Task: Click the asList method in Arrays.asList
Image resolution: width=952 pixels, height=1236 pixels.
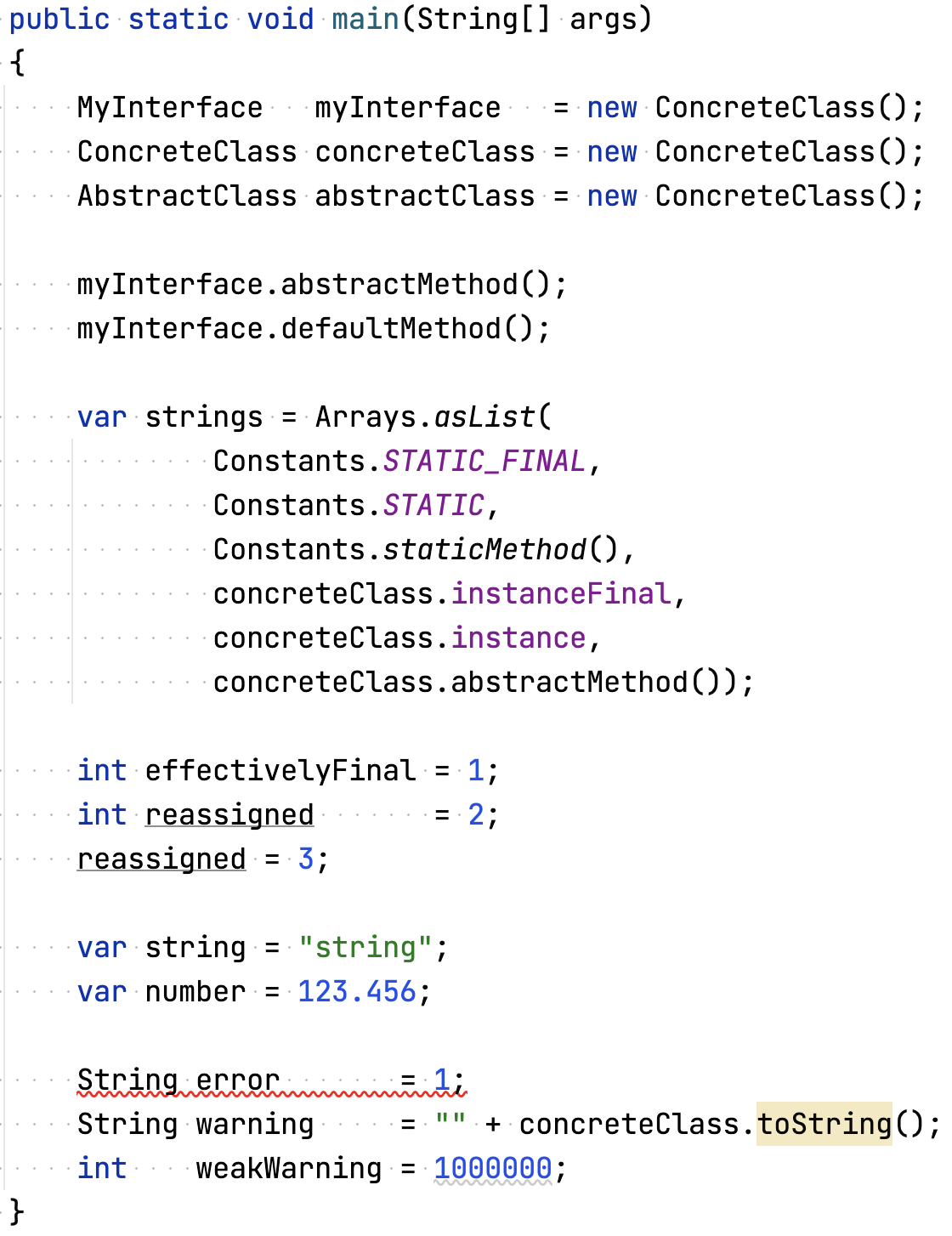Action: click(484, 417)
